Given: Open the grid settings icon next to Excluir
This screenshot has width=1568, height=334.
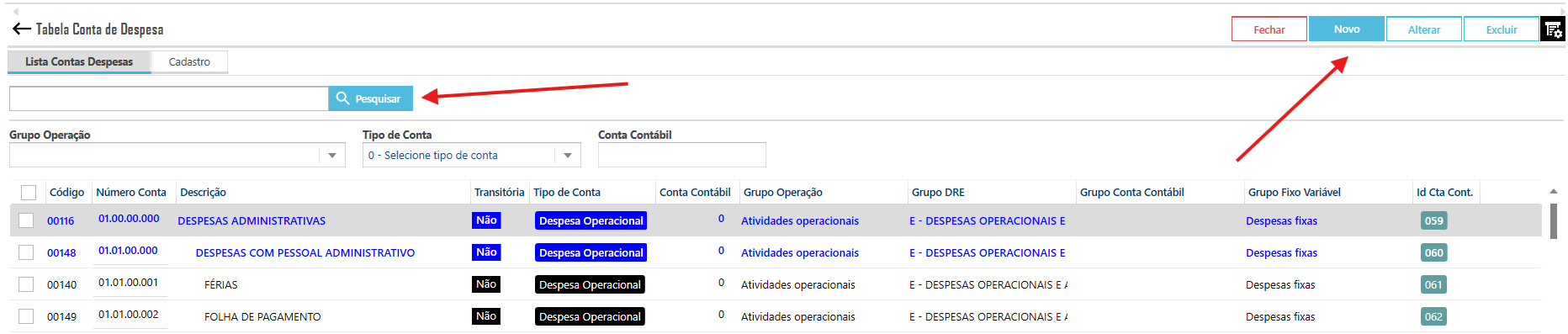Looking at the screenshot, I should pos(1553,29).
